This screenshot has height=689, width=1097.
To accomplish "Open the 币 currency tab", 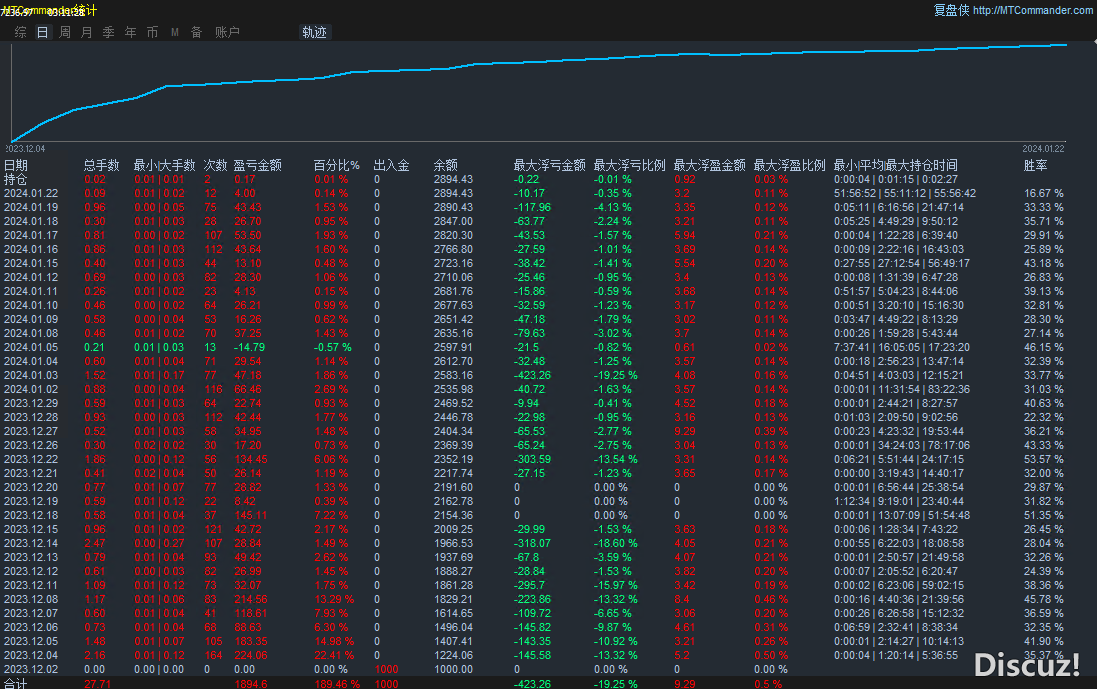I will click(x=152, y=32).
